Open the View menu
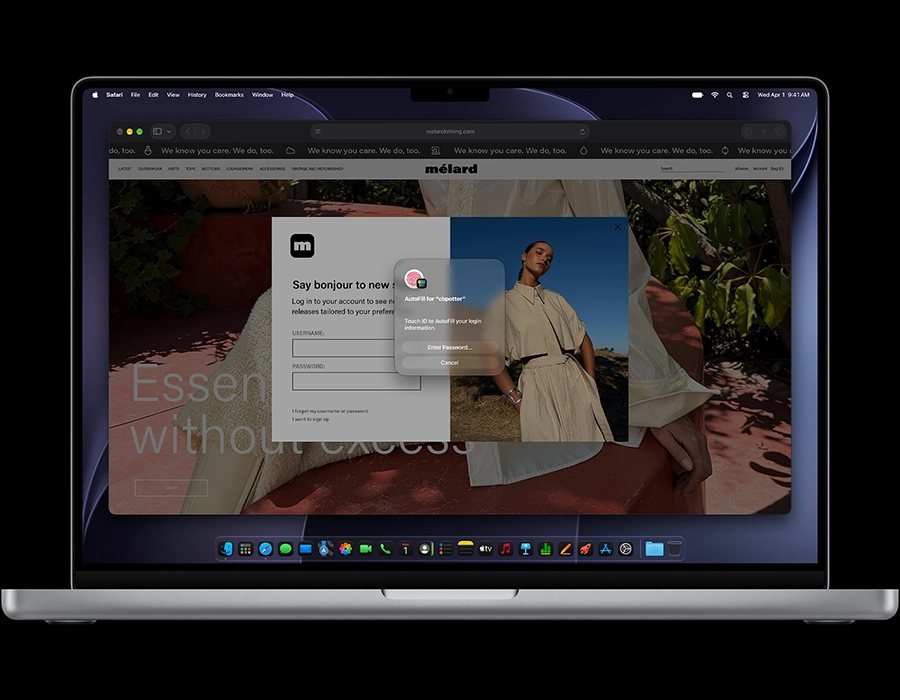The width and height of the screenshot is (900, 700). pos(173,95)
